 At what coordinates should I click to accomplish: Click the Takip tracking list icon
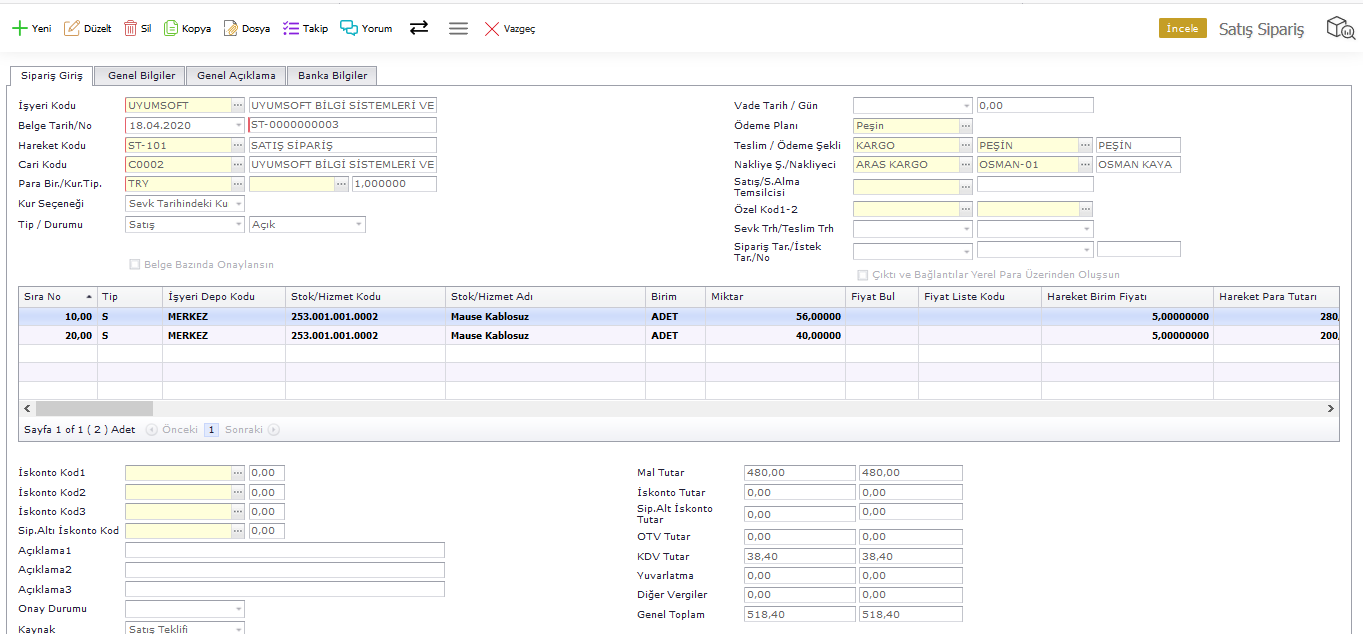tap(291, 28)
